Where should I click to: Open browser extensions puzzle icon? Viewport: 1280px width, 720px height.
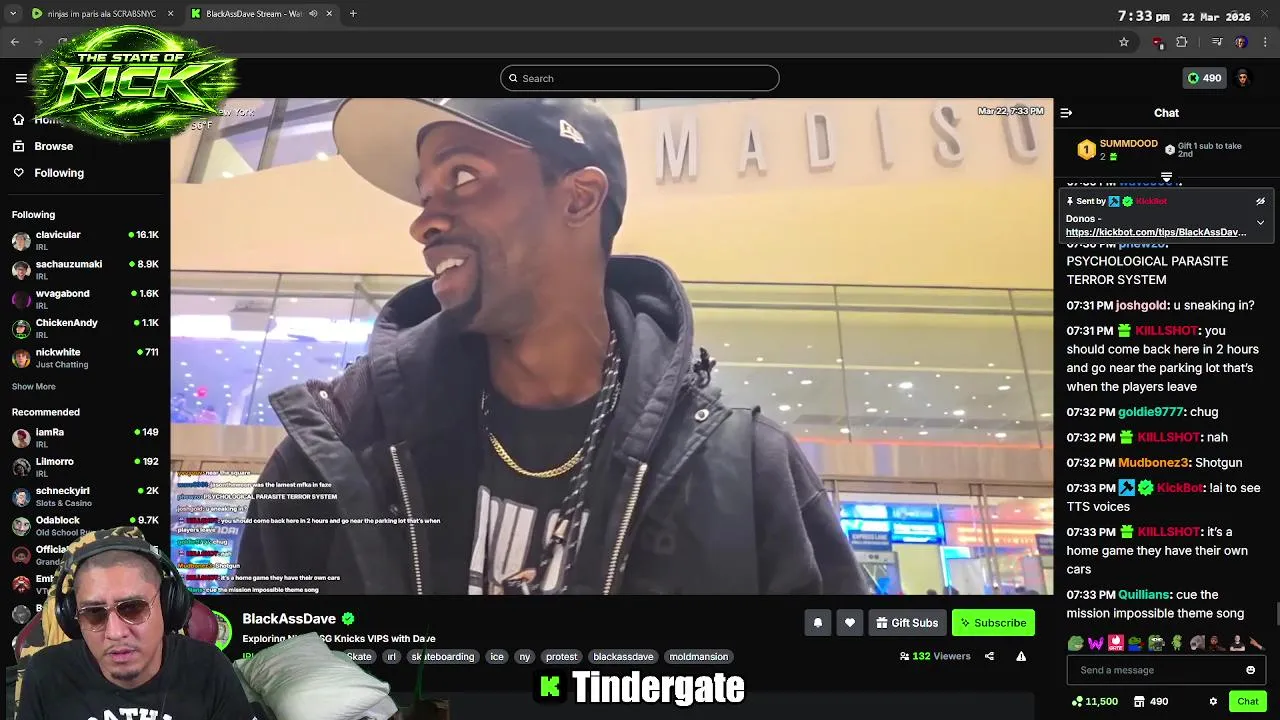[x=1182, y=42]
